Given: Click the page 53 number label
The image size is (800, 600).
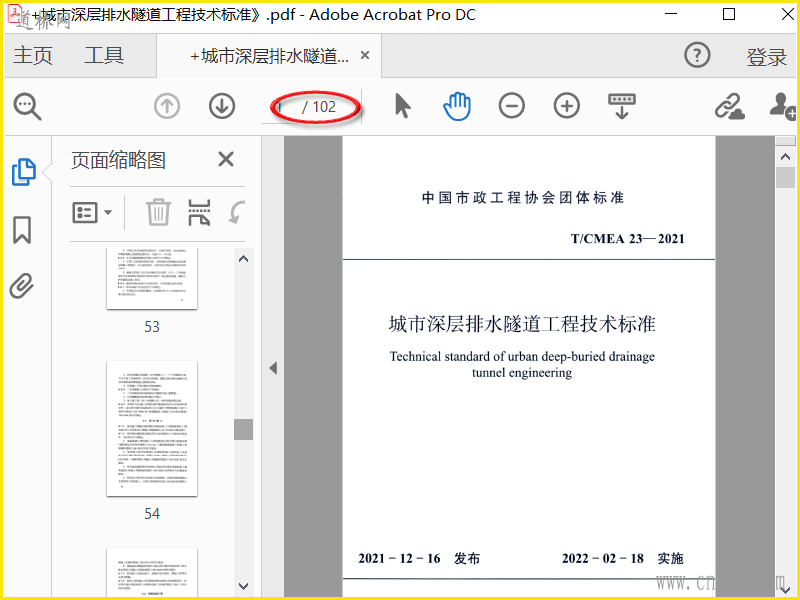Looking at the screenshot, I should (152, 327).
